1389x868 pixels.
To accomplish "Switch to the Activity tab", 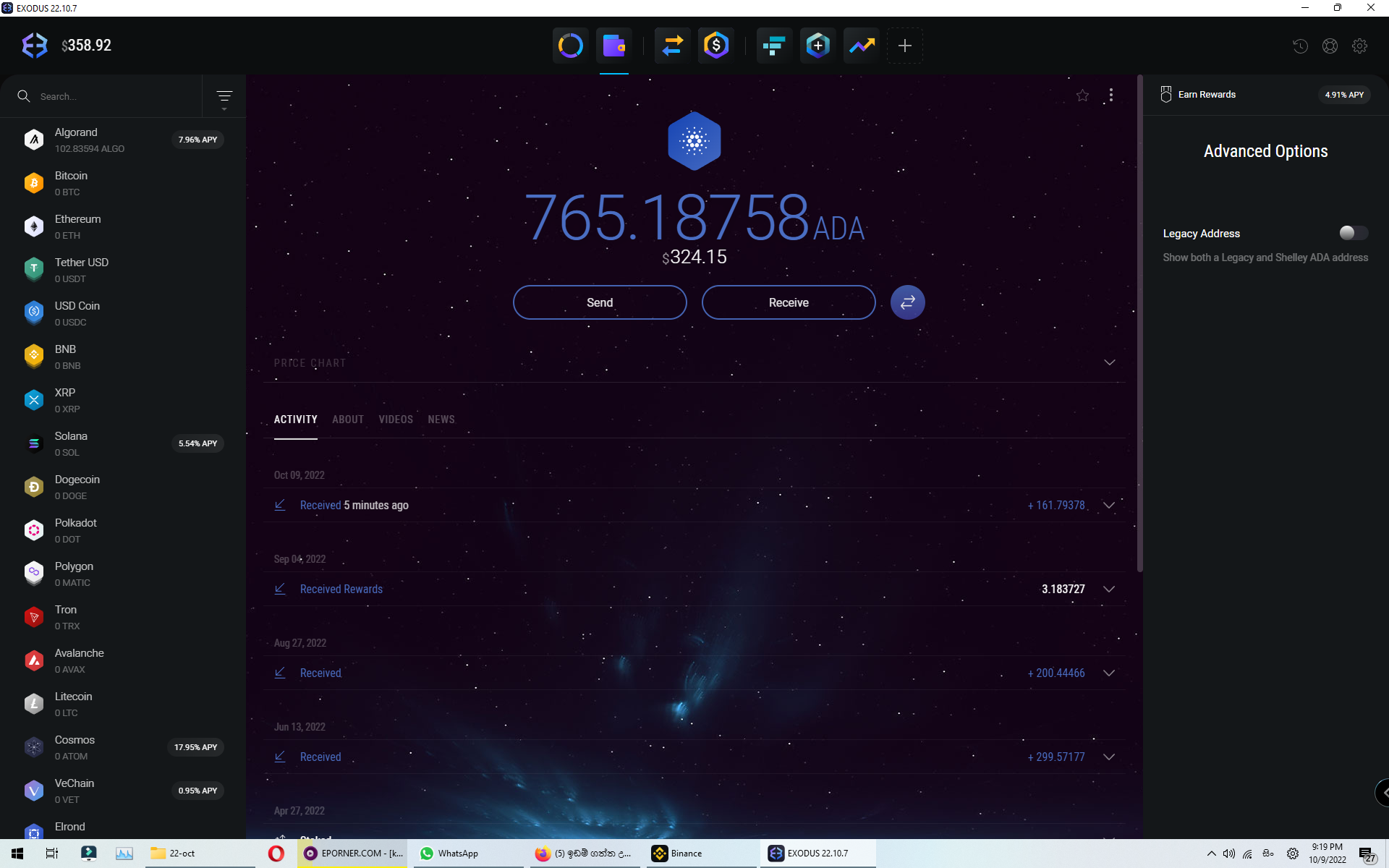I will (x=295, y=420).
